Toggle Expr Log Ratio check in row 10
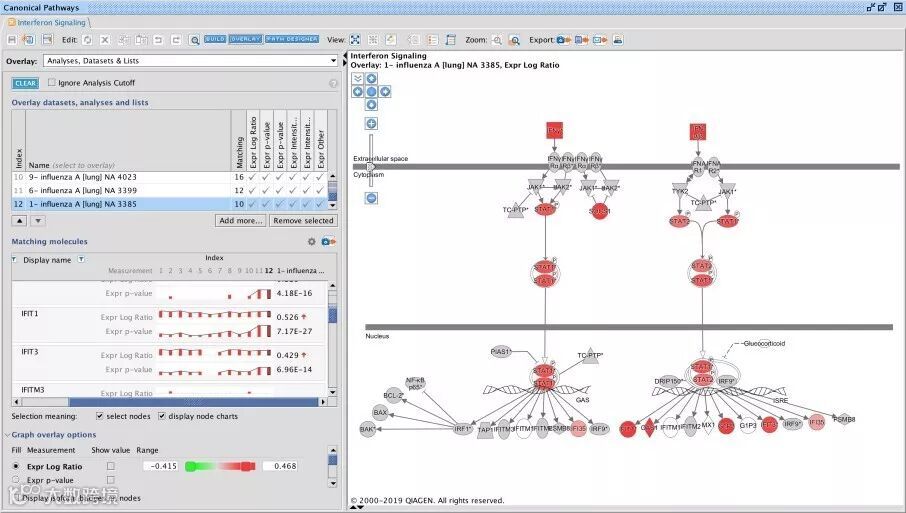The width and height of the screenshot is (906, 513). click(252, 177)
